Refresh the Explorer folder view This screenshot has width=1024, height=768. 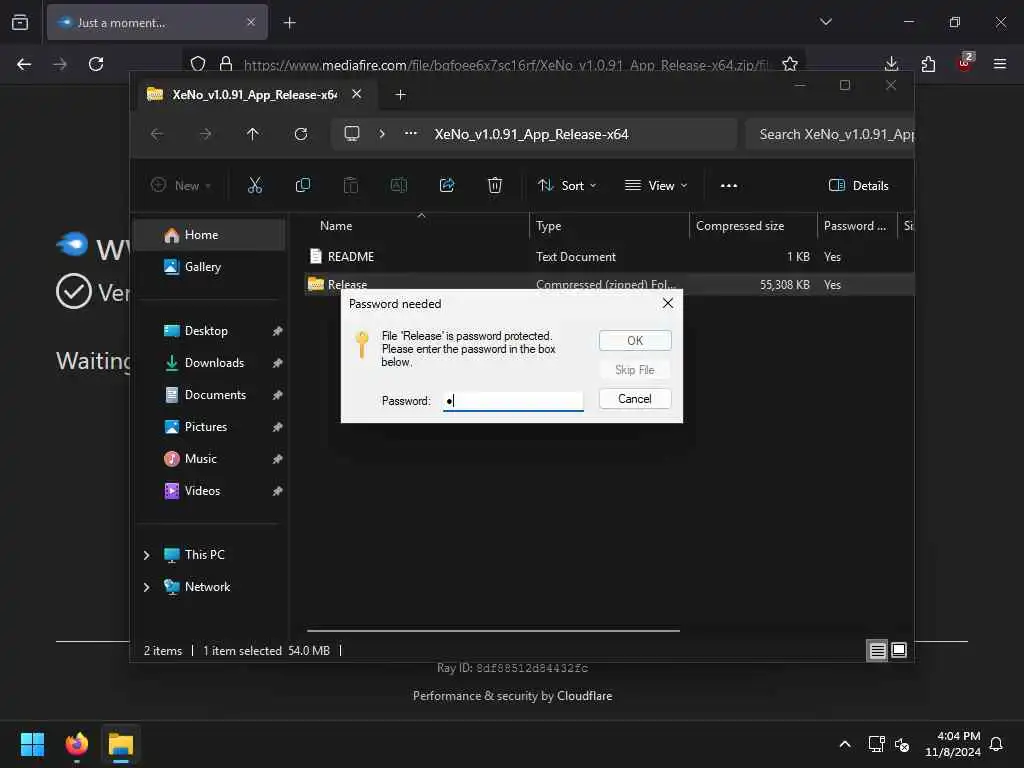click(x=301, y=134)
